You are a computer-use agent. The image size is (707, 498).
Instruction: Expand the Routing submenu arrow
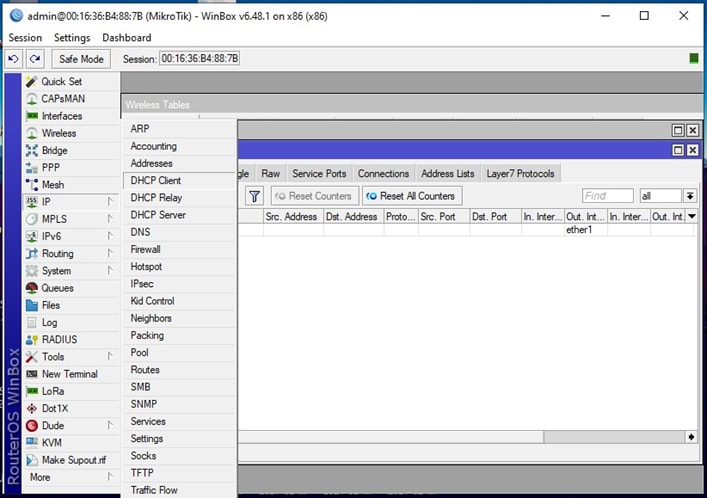coord(110,253)
